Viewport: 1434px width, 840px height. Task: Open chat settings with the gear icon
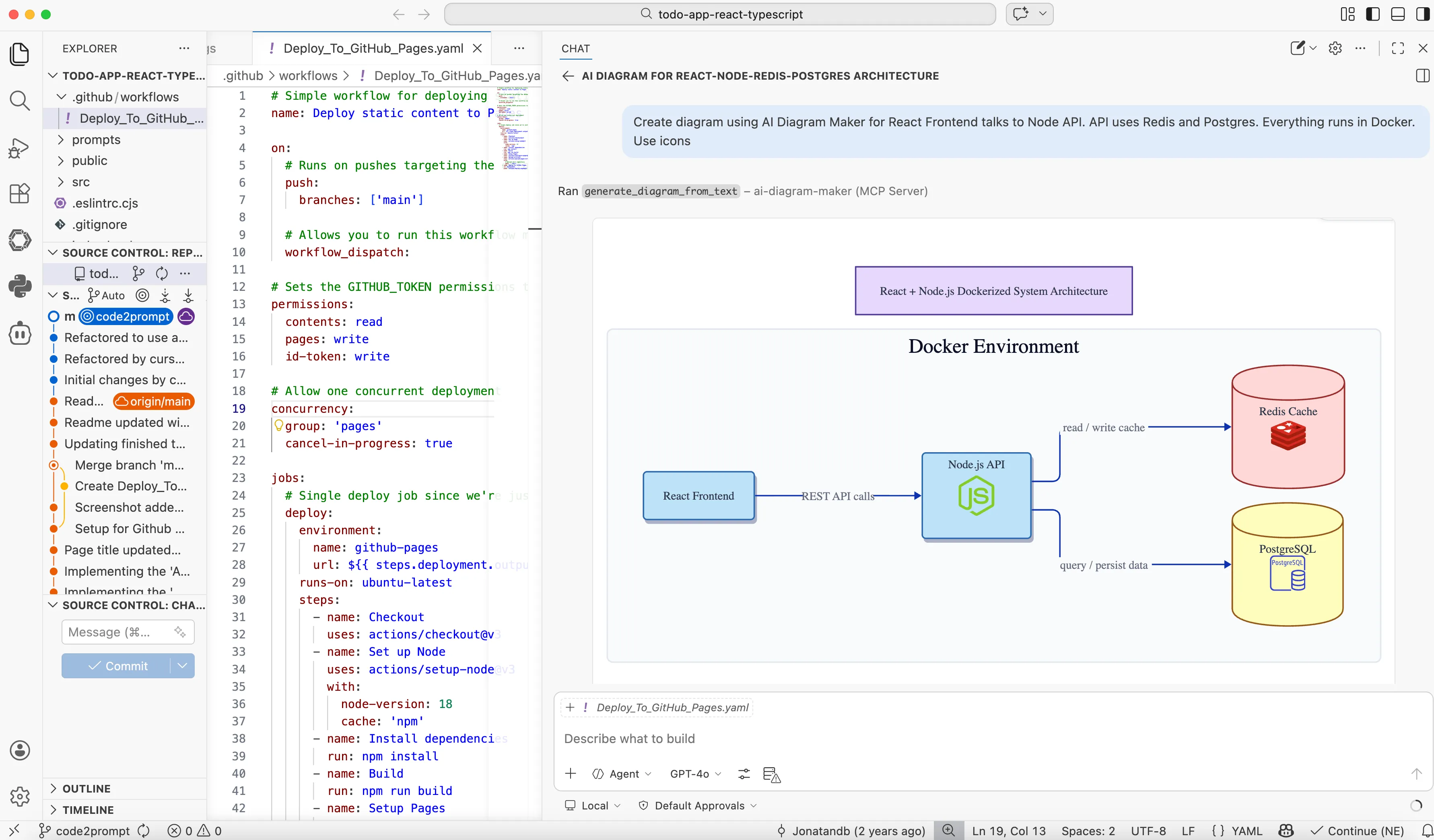(x=1334, y=48)
